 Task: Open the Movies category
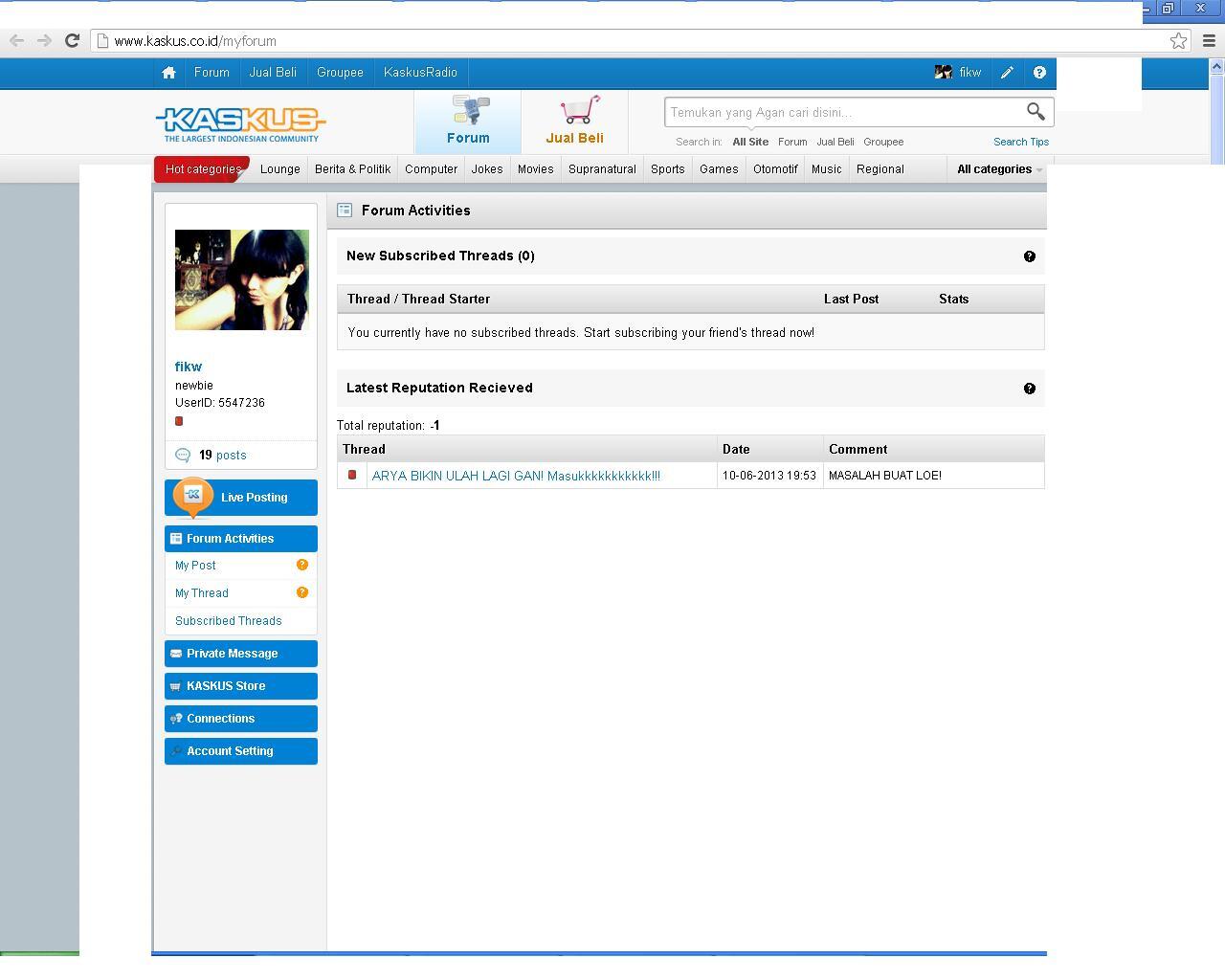pyautogui.click(x=535, y=169)
